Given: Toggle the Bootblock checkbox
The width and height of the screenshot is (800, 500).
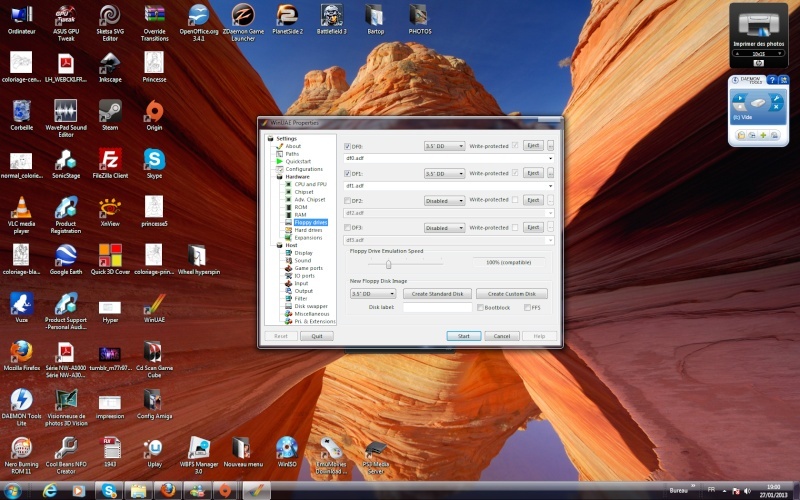Looking at the screenshot, I should click(480, 307).
